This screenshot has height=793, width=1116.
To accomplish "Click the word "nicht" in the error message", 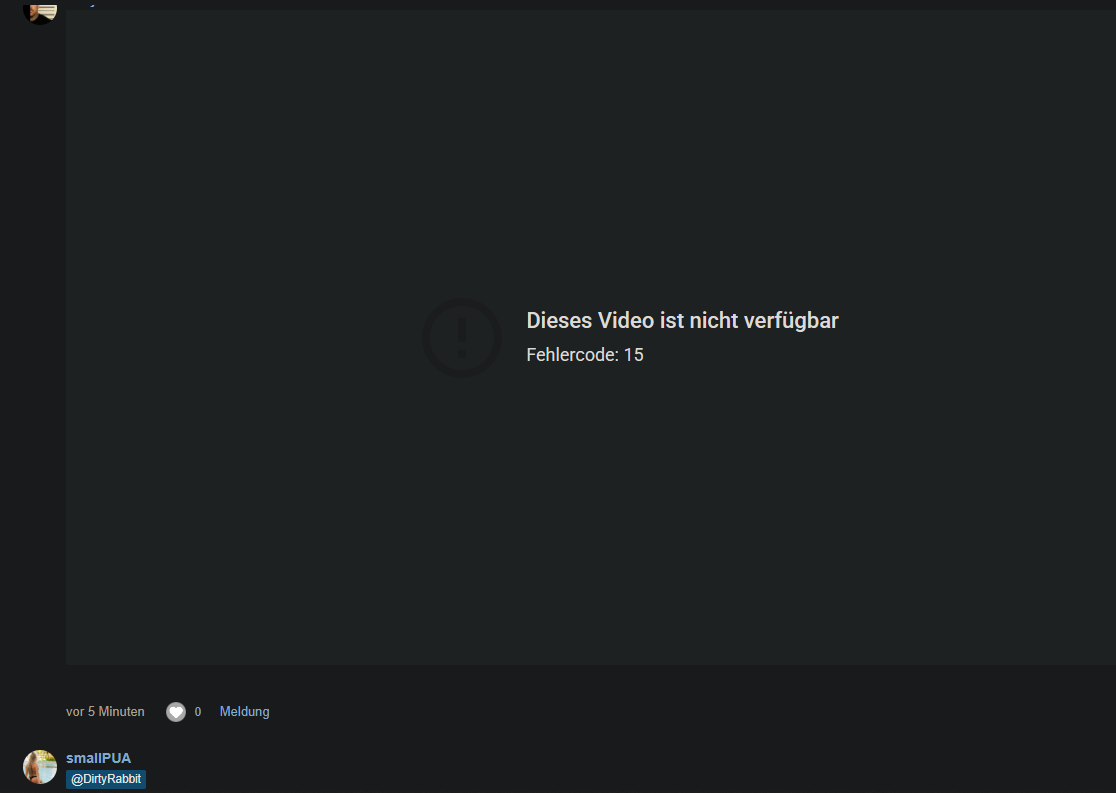I will point(713,320).
